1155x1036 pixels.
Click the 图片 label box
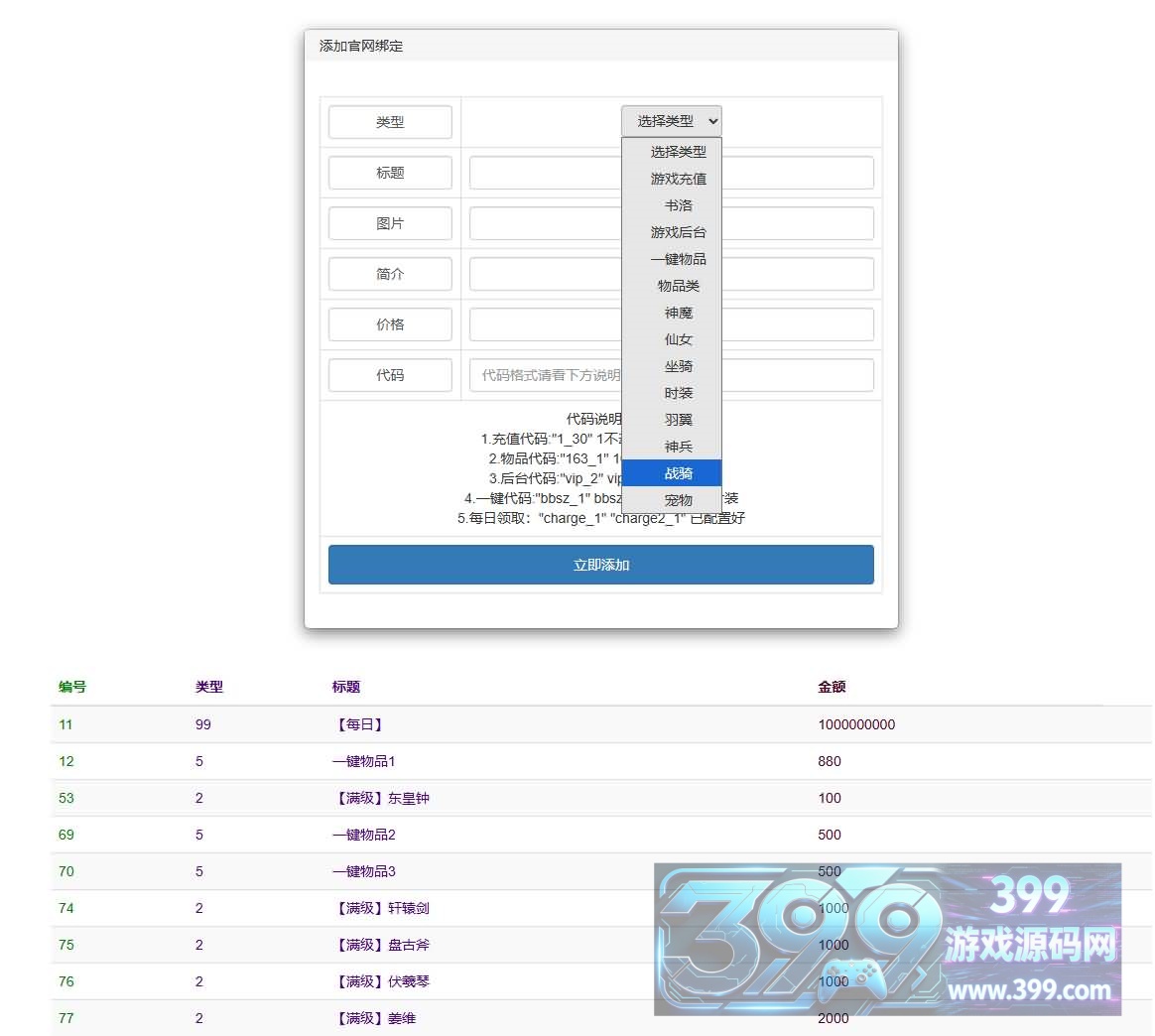click(x=390, y=223)
